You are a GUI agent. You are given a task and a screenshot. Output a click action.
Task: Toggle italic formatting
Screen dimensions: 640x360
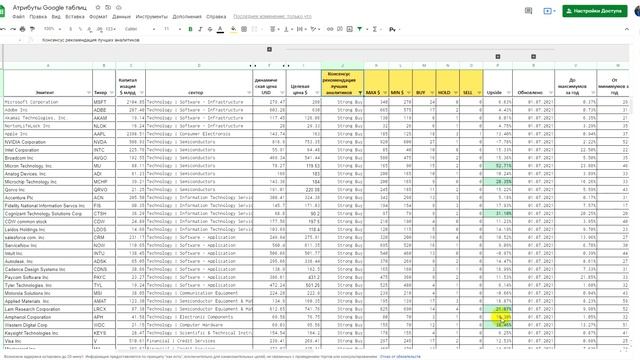(x=200, y=29)
